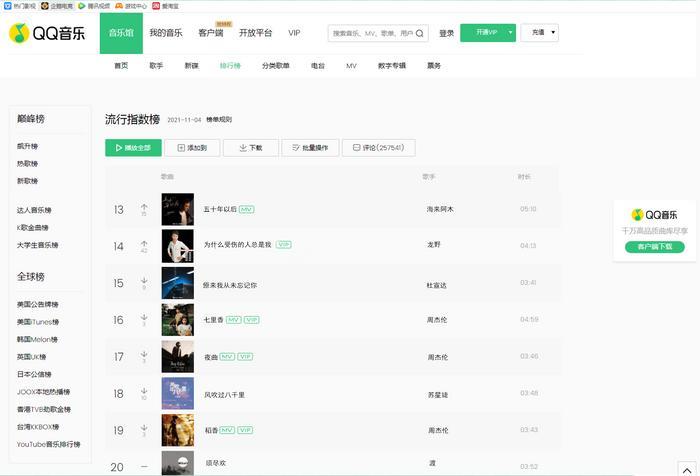Screen dimensions: 700x476
Task: Click the MV badge beside 七里香
Action: tap(232, 320)
